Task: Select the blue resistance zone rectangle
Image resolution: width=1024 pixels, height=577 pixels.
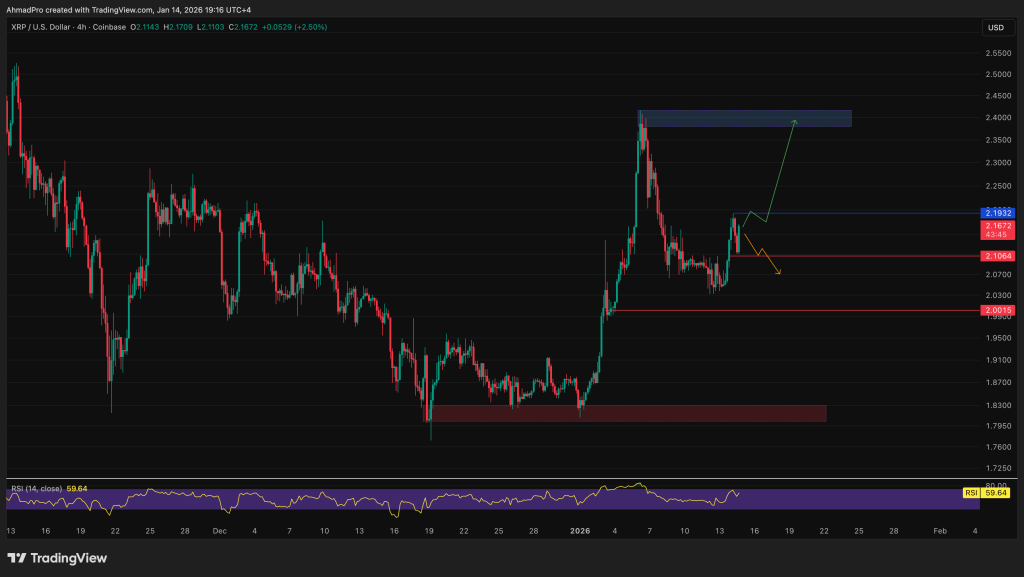Action: 745,118
